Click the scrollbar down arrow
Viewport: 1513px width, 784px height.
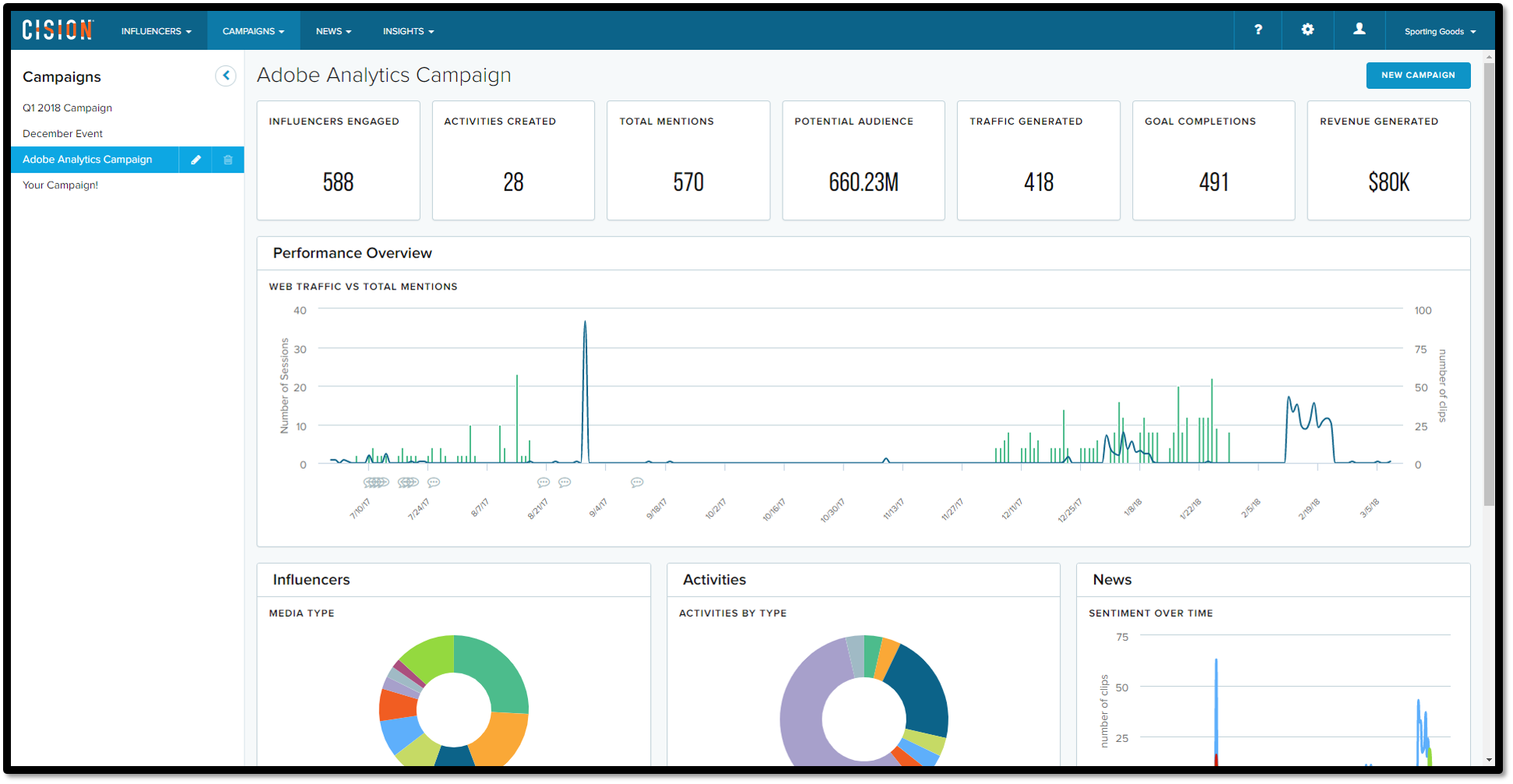pyautogui.click(x=1489, y=760)
